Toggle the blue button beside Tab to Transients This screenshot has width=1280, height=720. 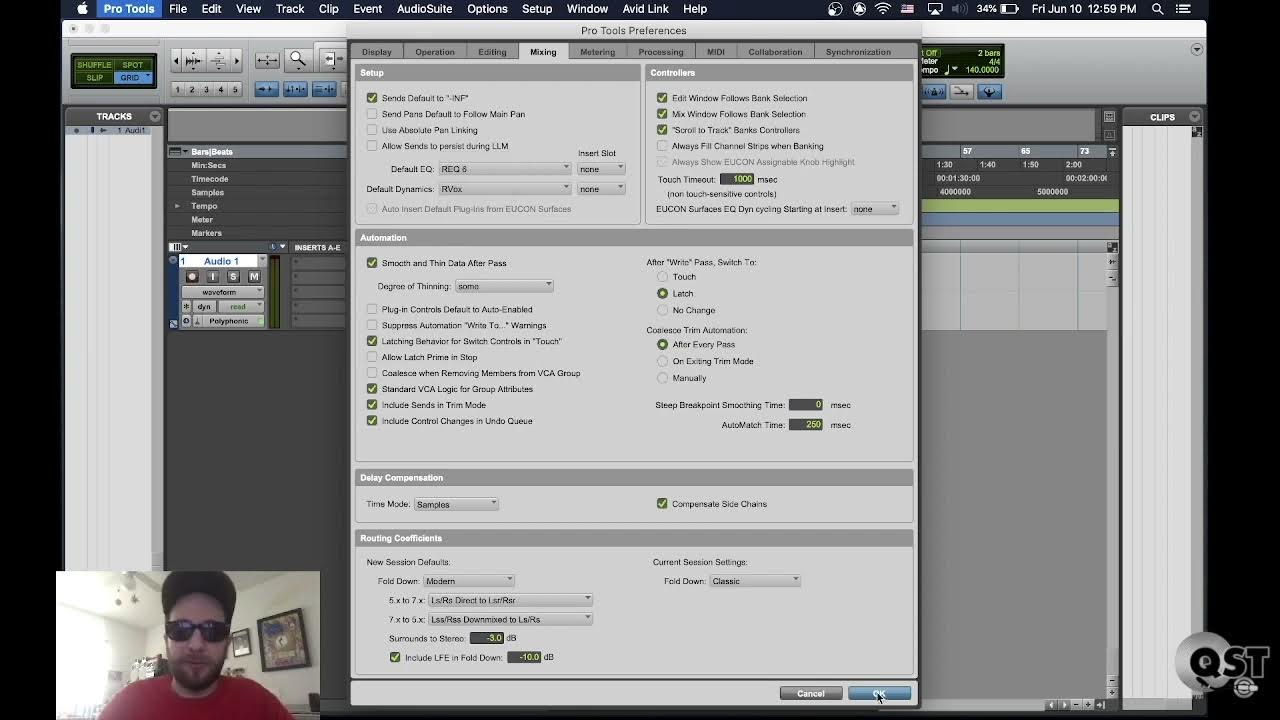tap(295, 89)
